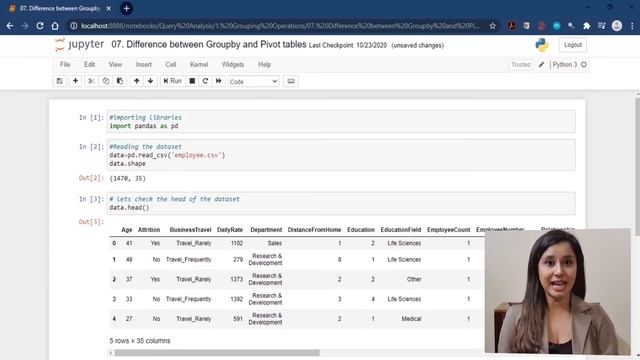Run the selected cell
This screenshot has width=640, height=360.
172,81
